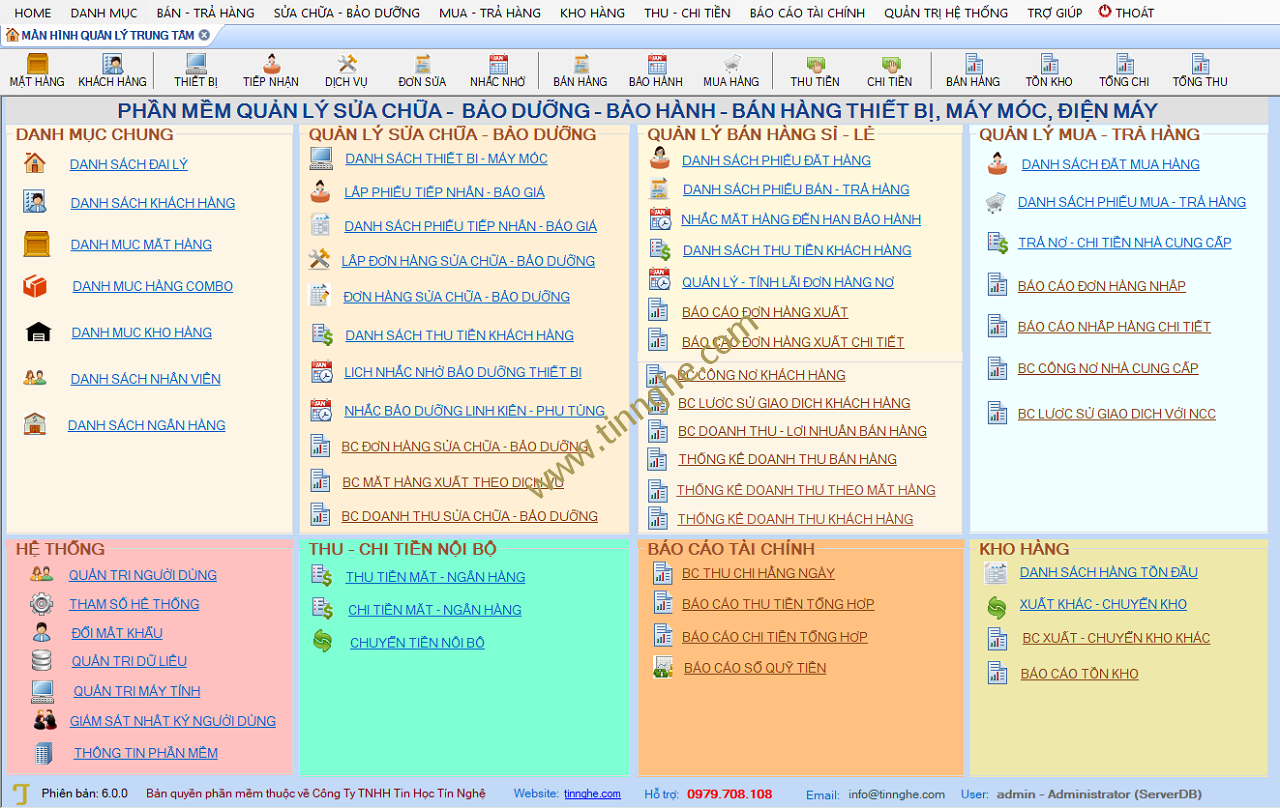Open the BẢO HÀNH toolbar icon

655,71
